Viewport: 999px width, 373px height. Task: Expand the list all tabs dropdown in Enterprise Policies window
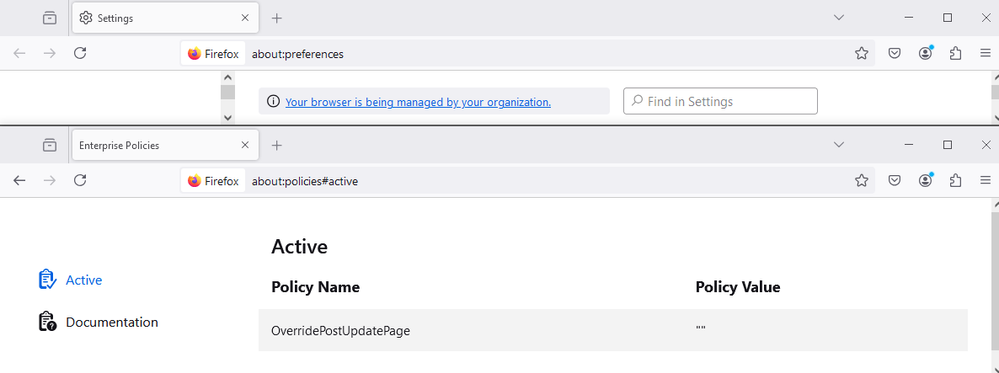click(839, 145)
